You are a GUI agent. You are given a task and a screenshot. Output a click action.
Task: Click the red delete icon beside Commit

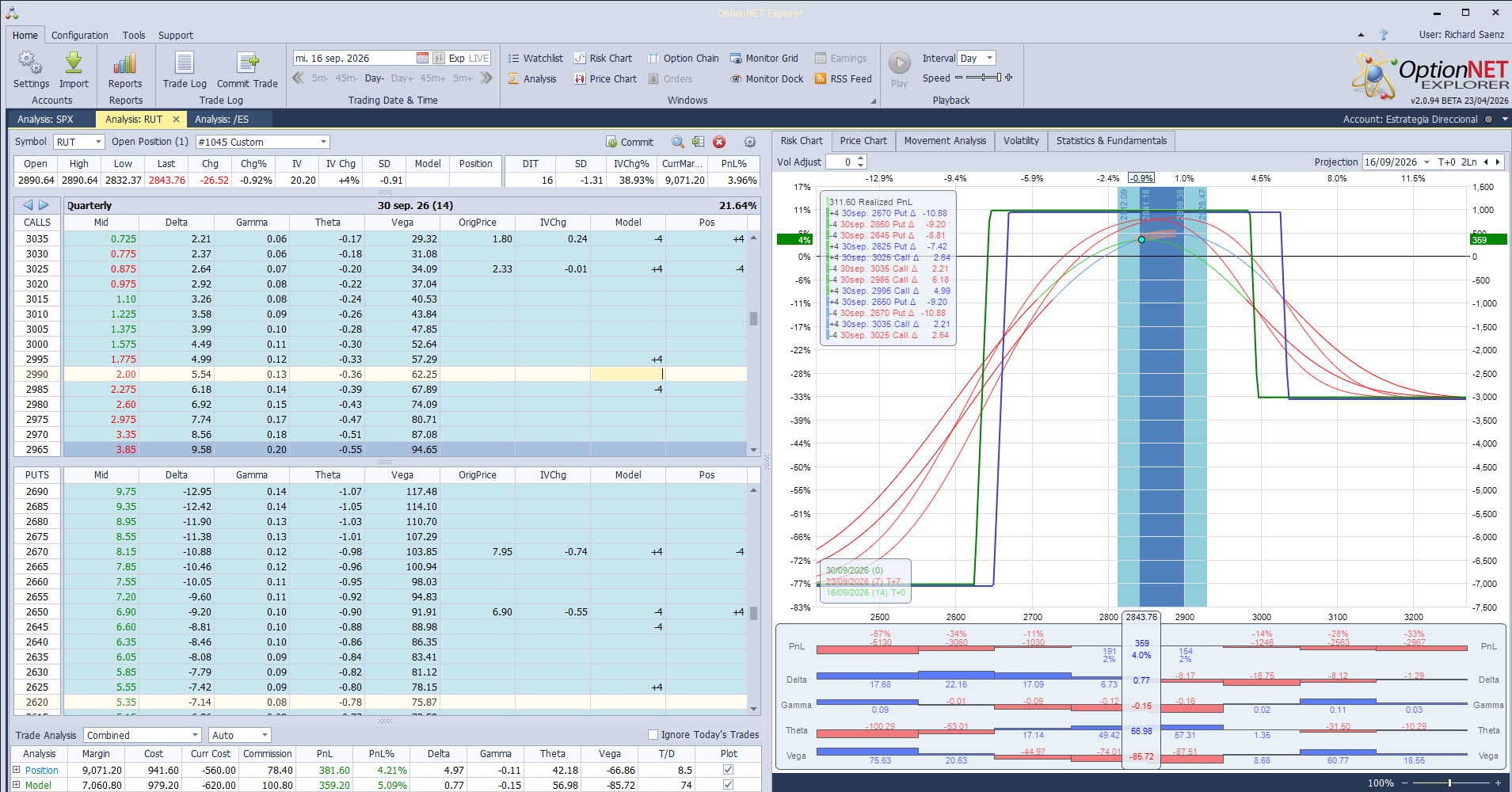click(x=719, y=142)
